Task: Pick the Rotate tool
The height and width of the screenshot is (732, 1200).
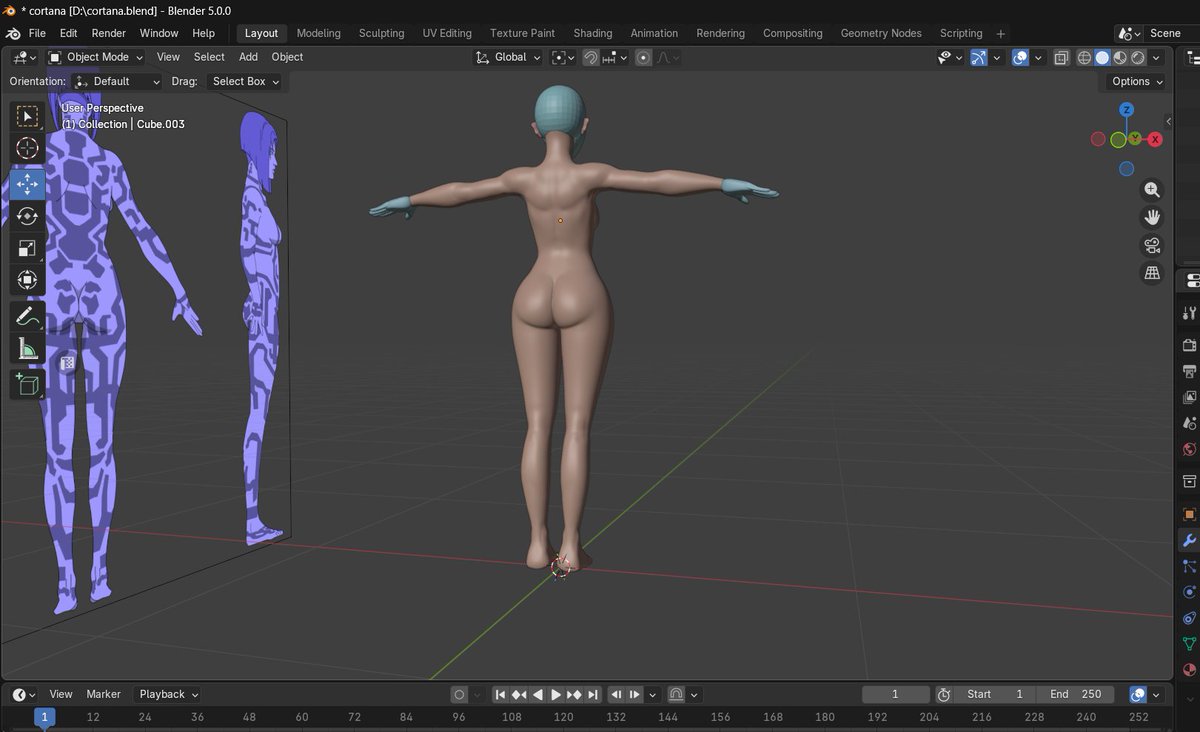Action: 28,216
